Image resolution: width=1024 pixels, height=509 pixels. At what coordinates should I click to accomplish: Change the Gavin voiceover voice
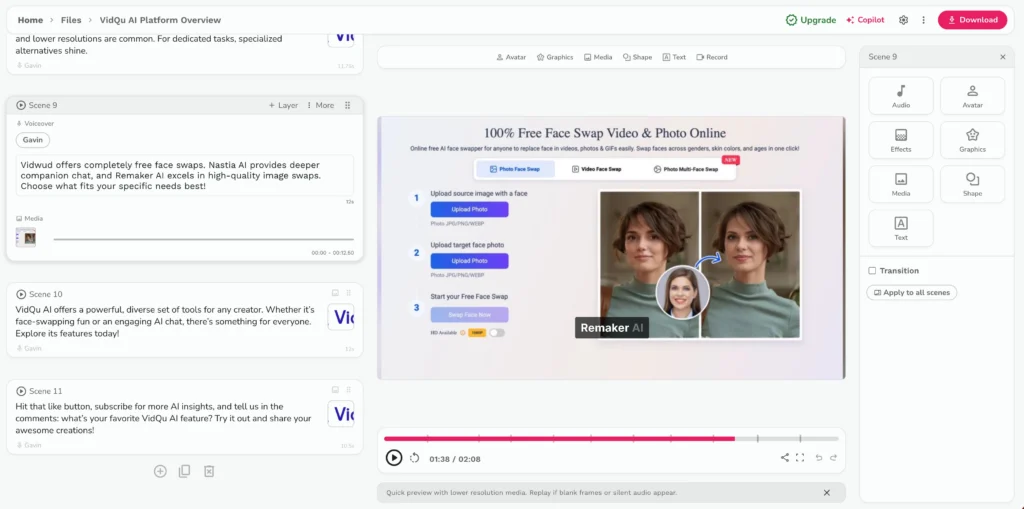pos(33,140)
